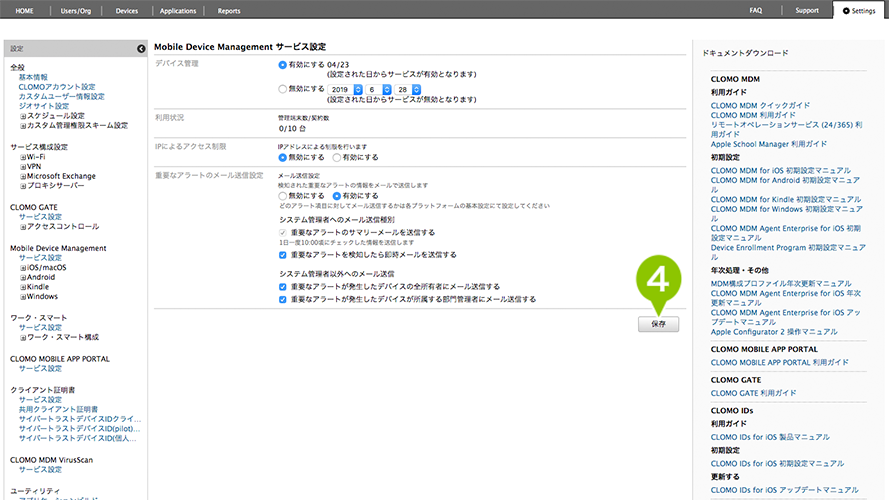Open the Settings tab
Viewport: 889px width, 500px height.
click(x=860, y=11)
